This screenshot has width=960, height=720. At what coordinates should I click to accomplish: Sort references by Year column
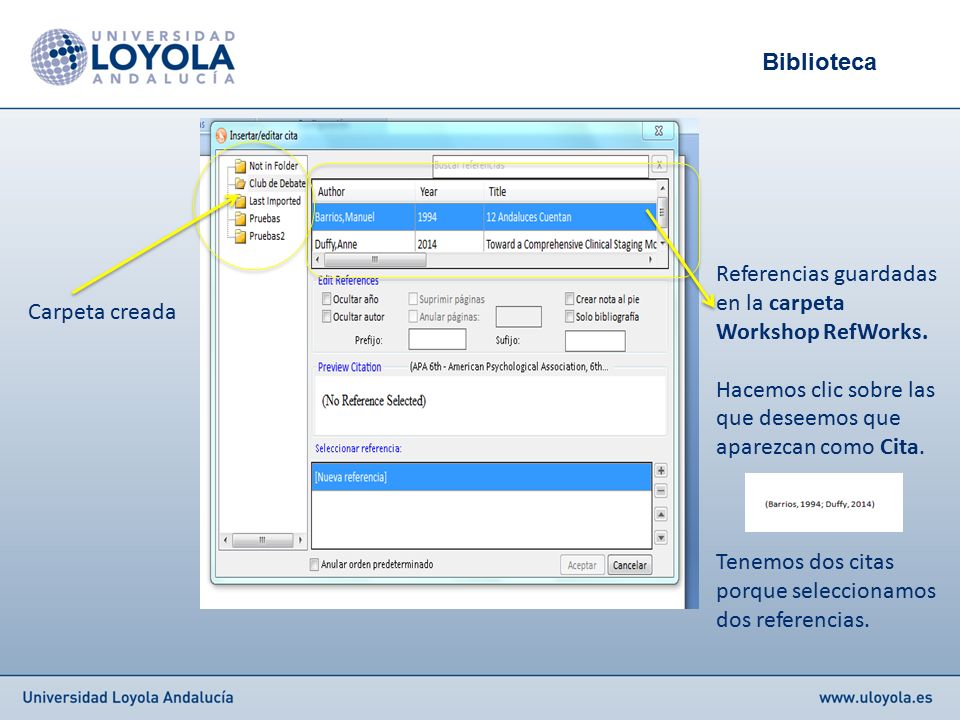pos(449,192)
